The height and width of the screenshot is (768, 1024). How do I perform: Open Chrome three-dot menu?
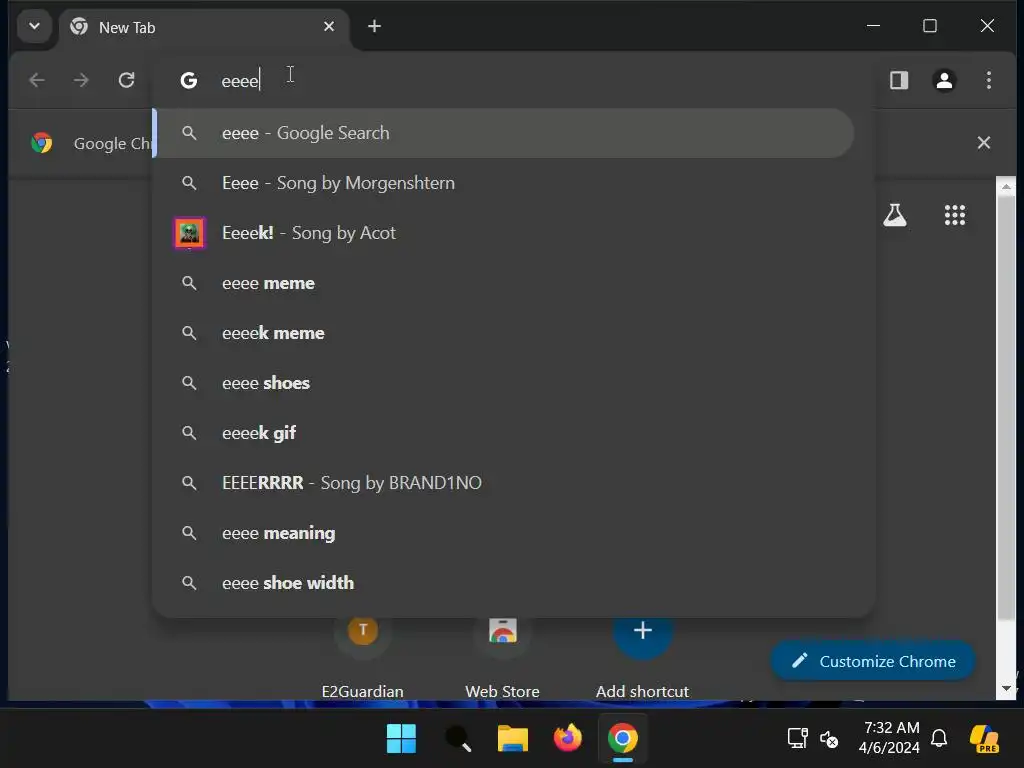pyautogui.click(x=989, y=80)
